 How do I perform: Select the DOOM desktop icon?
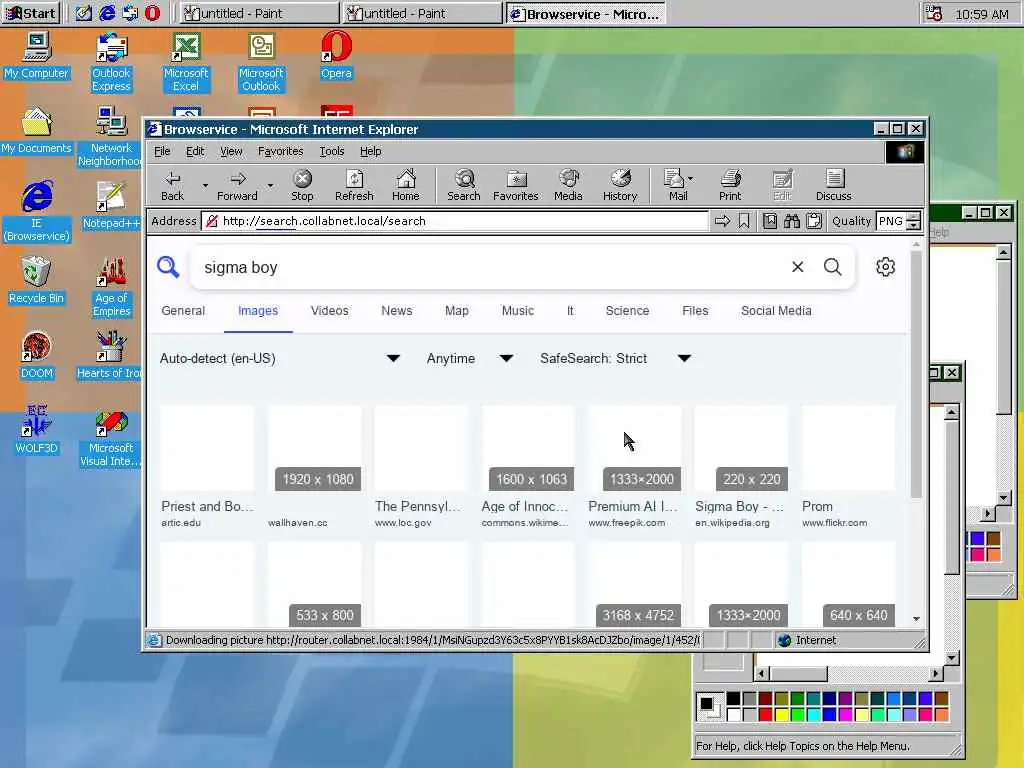point(37,355)
